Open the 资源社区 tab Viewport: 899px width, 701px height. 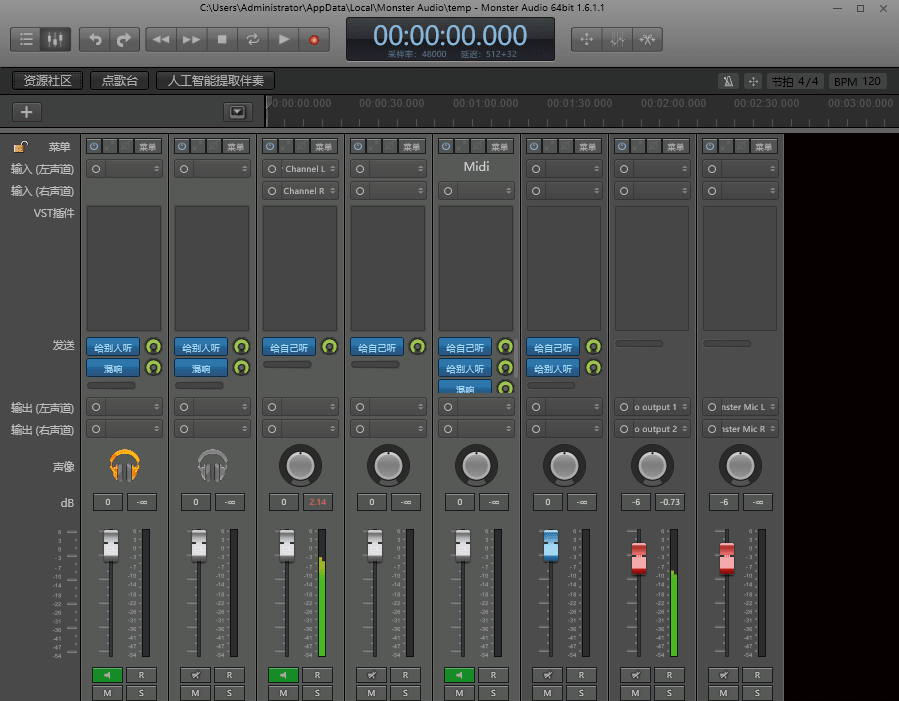coord(48,81)
